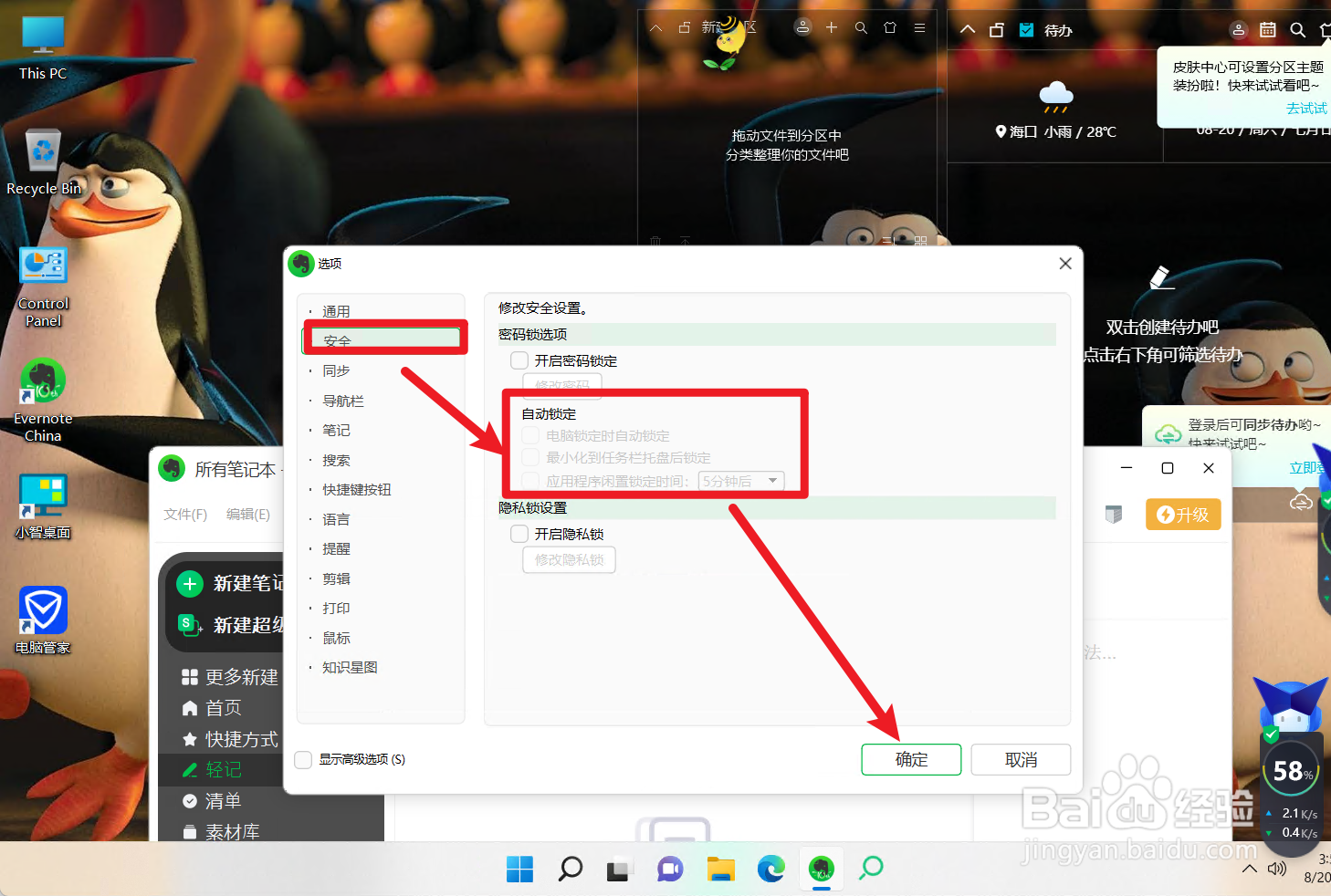The width and height of the screenshot is (1331, 896).
Task: Select the Recycle Bin desktop icon
Action: click(x=43, y=162)
